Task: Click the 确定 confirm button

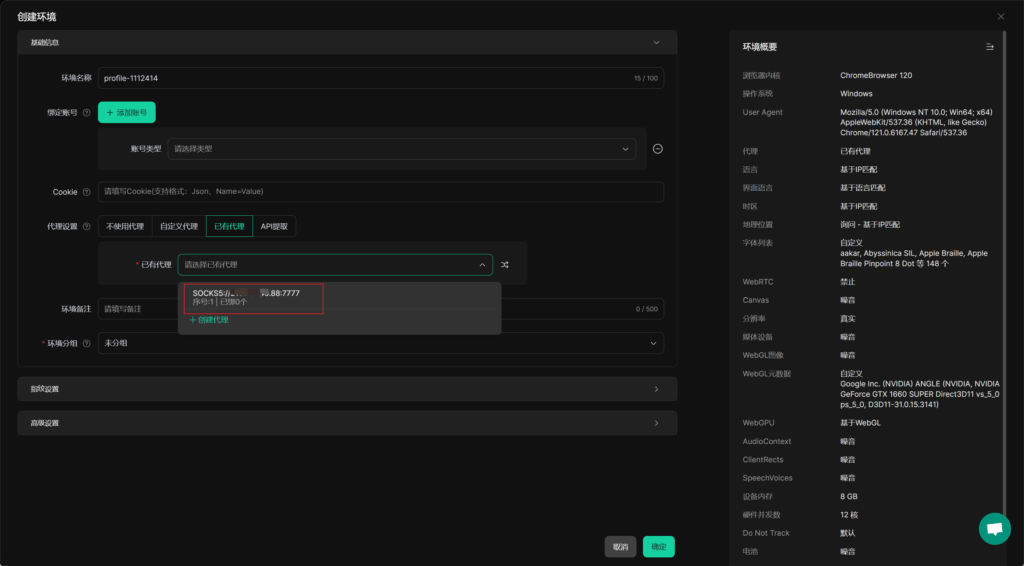Action: (x=658, y=547)
